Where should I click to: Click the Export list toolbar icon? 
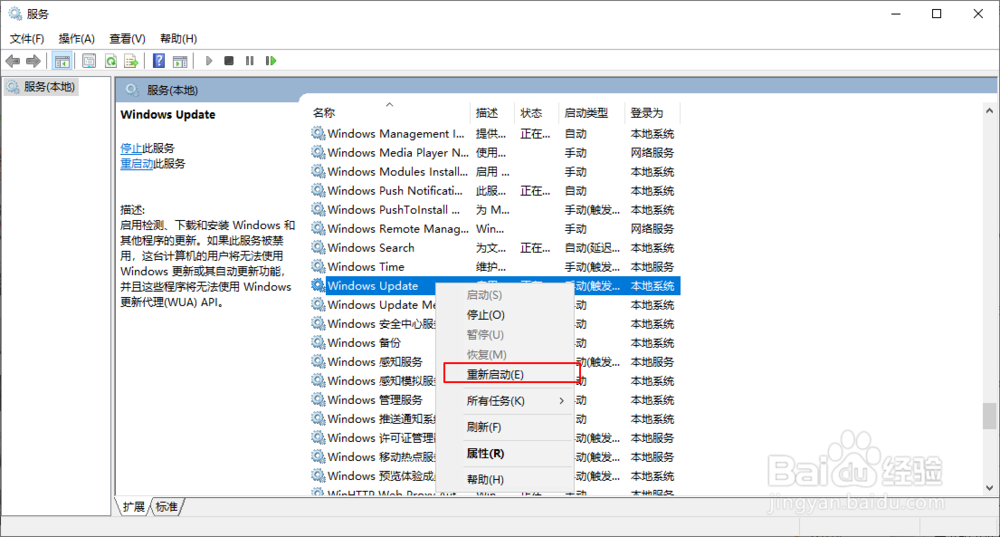[x=131, y=61]
